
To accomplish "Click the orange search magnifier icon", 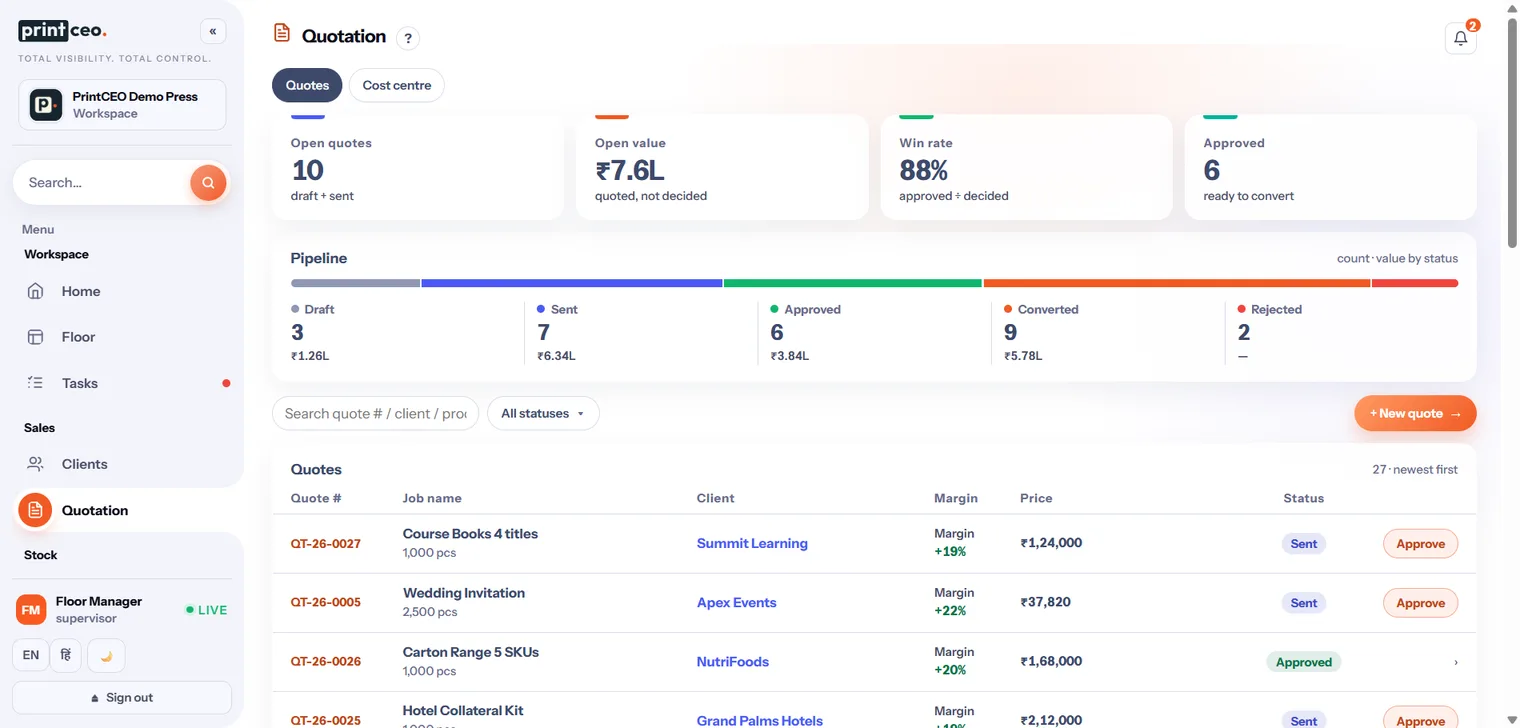I will pos(208,182).
